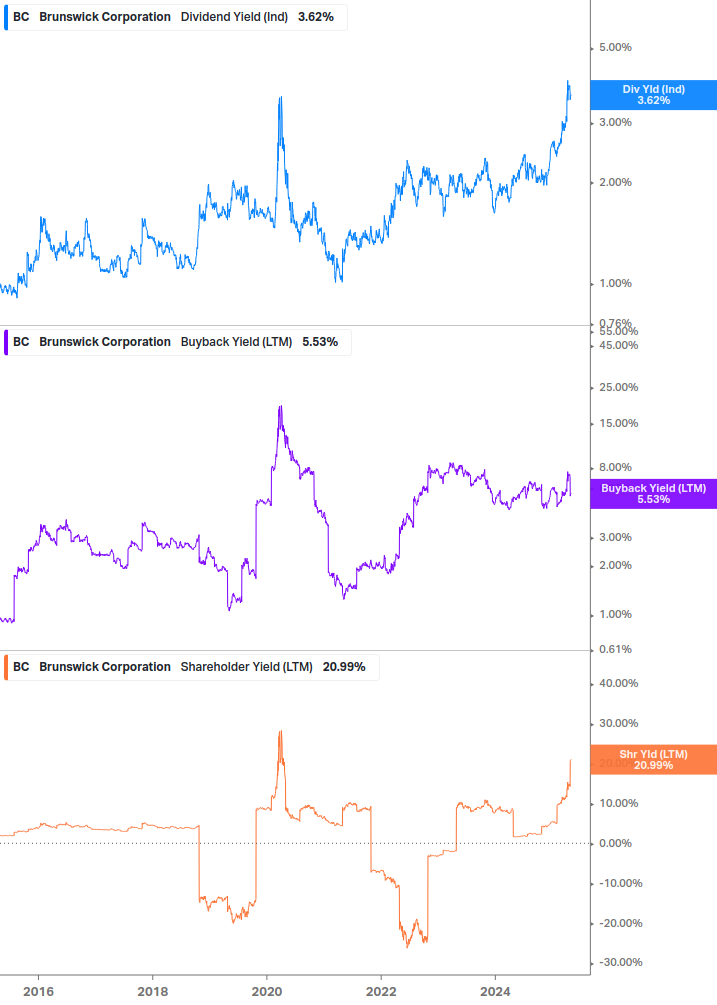
Task: Click the Shareholder Yield (LTM) legend label
Action: pyautogui.click(x=246, y=667)
